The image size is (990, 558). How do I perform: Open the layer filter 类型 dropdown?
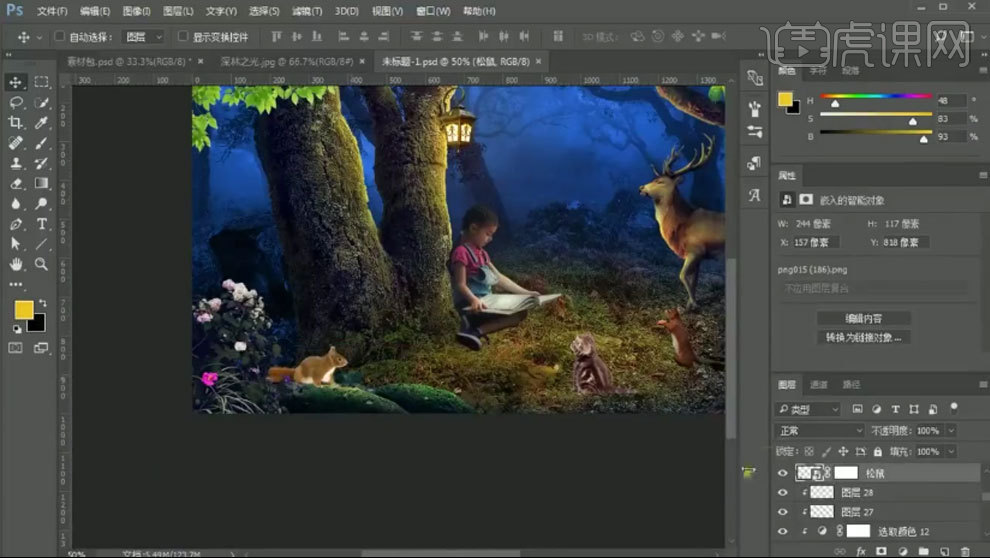click(x=808, y=409)
